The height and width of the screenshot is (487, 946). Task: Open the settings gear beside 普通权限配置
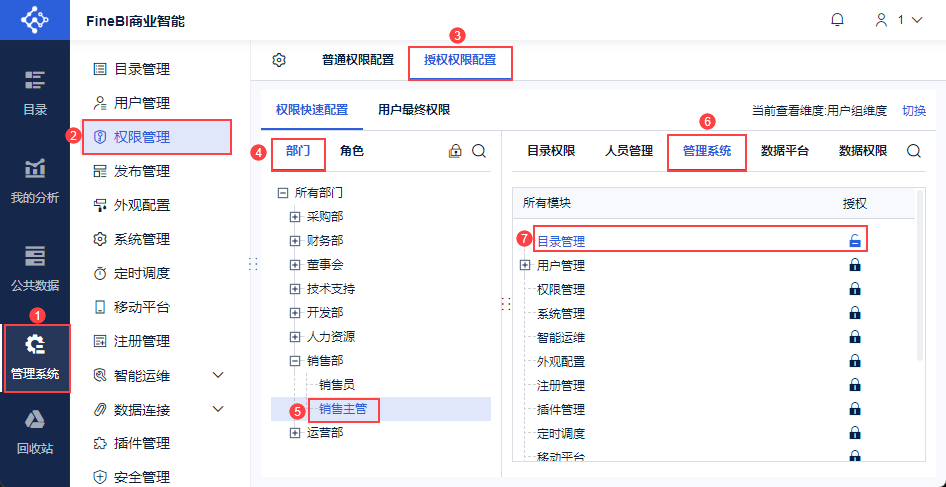tap(280, 60)
